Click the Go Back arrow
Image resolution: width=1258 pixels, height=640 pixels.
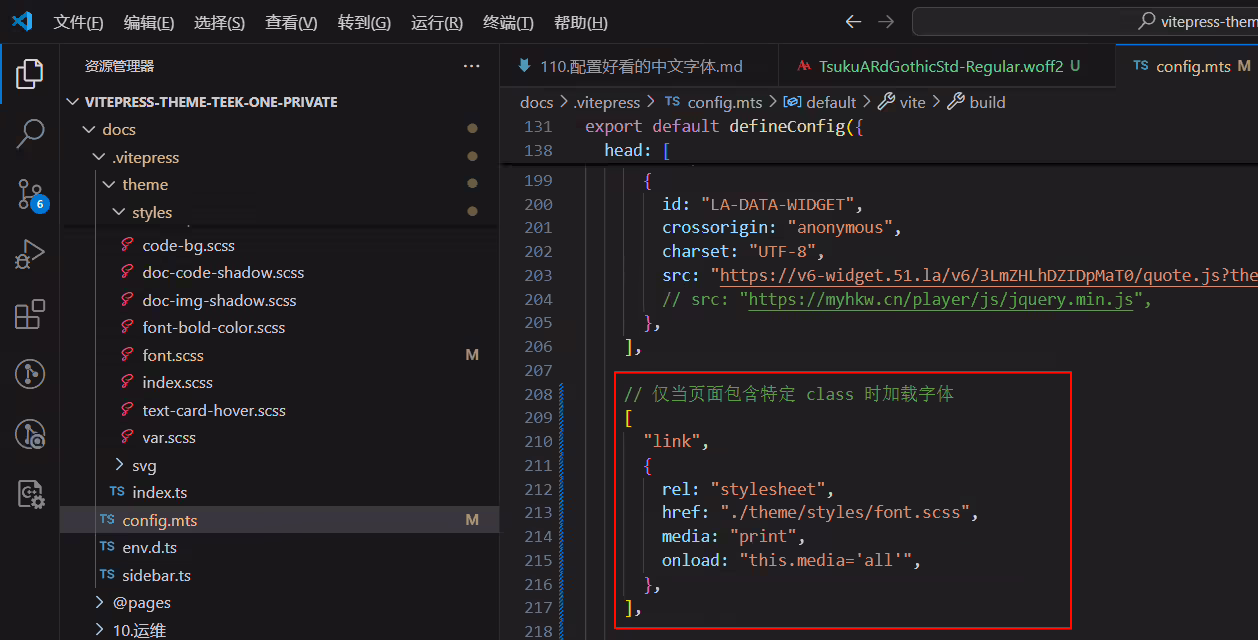coord(853,22)
